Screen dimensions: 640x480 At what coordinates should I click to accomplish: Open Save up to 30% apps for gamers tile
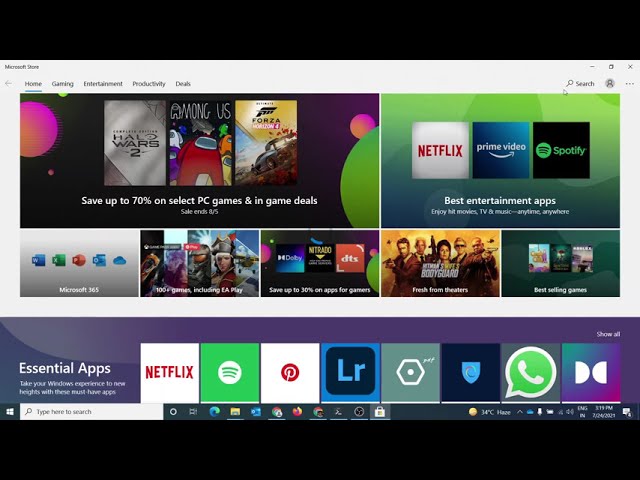tap(320, 263)
